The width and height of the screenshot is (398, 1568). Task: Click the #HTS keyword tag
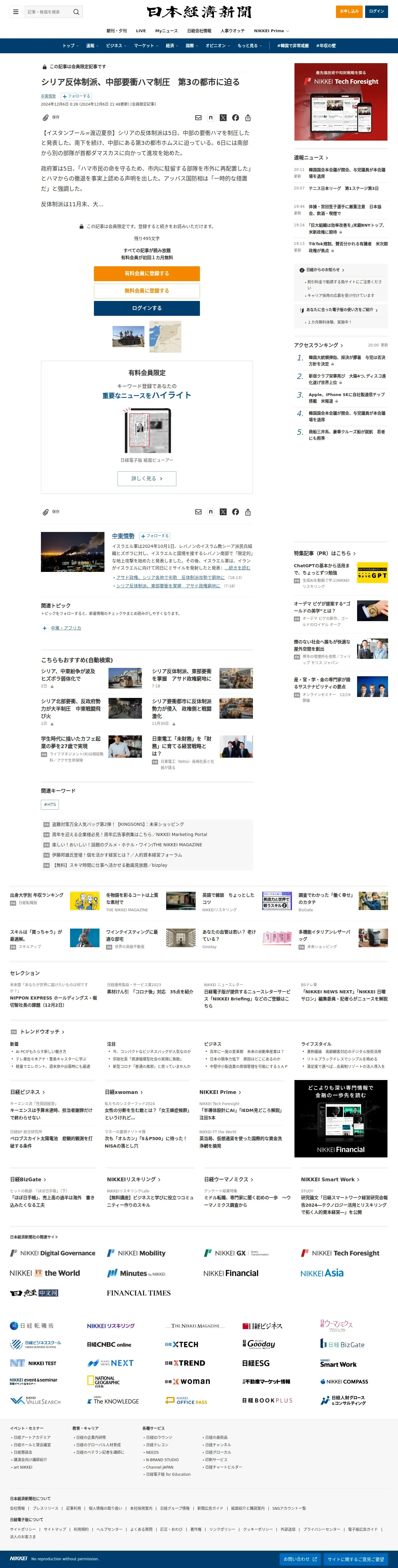point(50,805)
